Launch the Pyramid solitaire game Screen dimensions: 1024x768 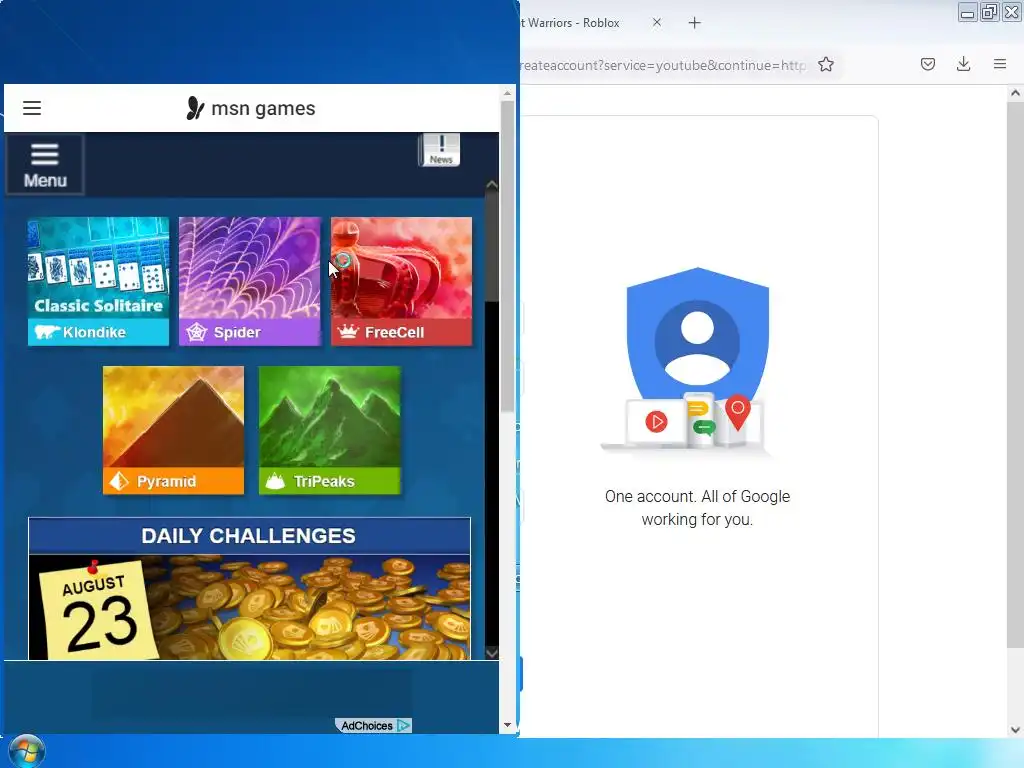tap(174, 430)
